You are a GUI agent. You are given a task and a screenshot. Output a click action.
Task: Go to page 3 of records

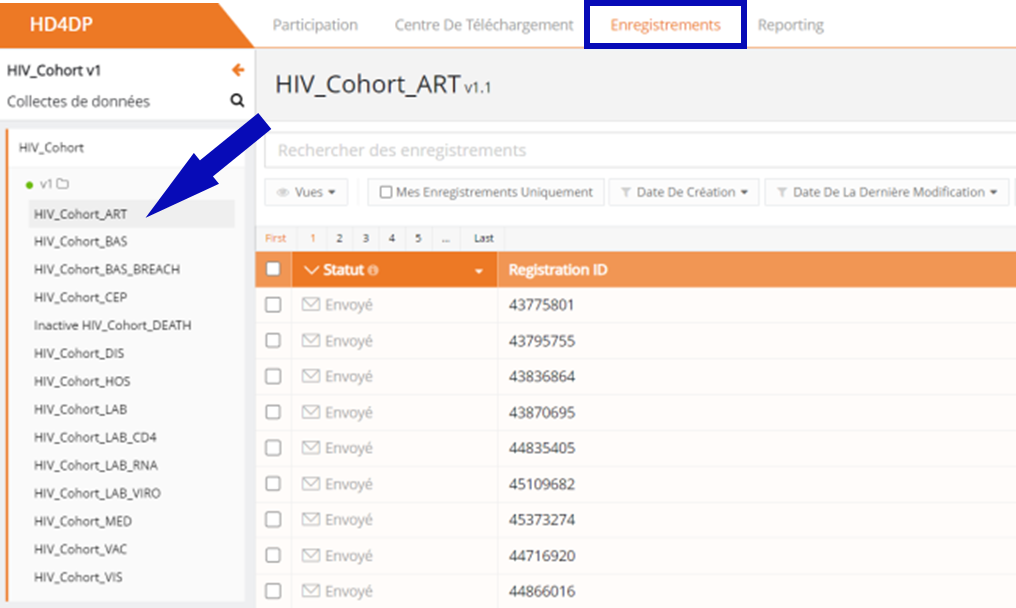point(366,238)
